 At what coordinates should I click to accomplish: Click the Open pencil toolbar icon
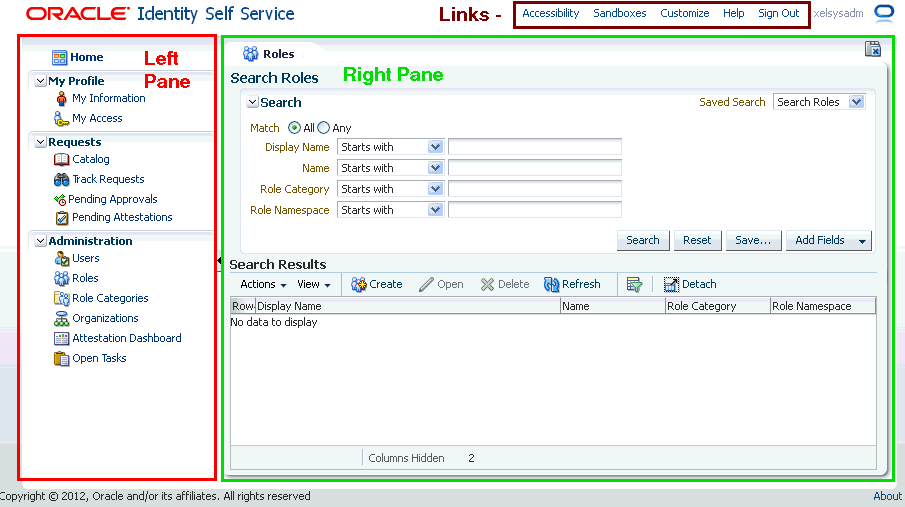pyautogui.click(x=426, y=284)
